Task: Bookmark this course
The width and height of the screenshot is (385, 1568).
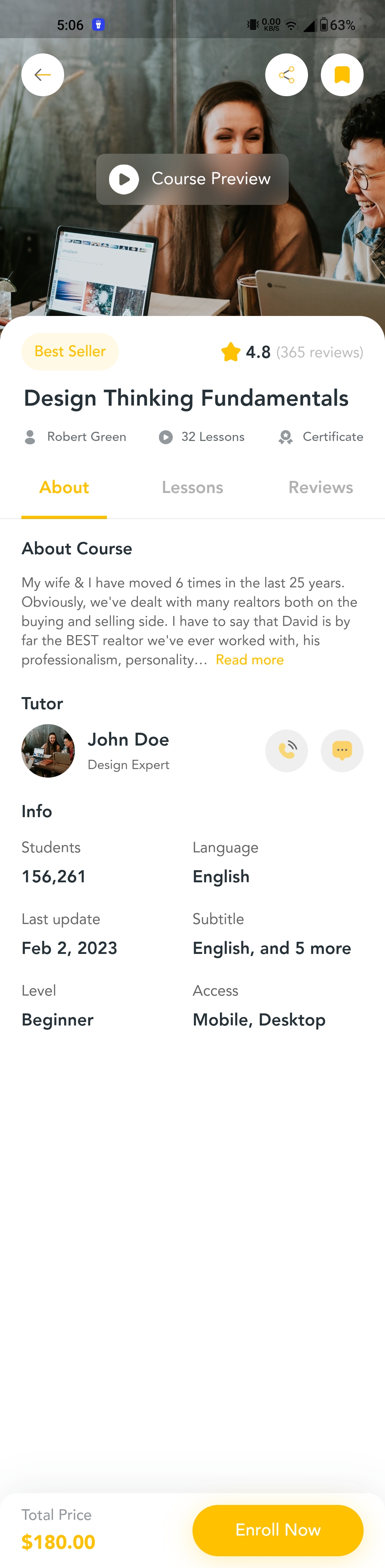Action: point(342,74)
